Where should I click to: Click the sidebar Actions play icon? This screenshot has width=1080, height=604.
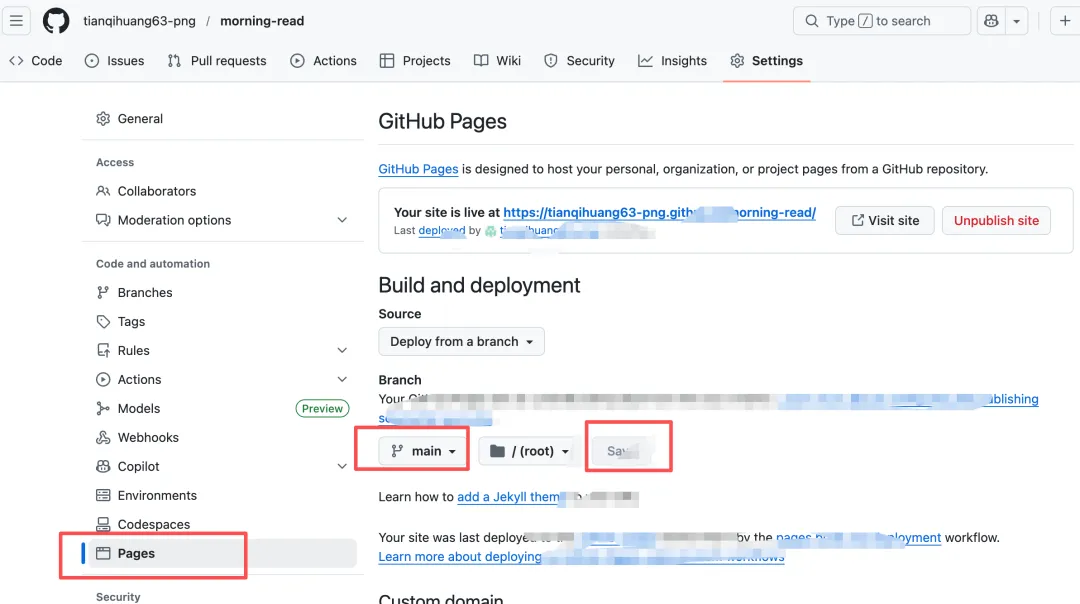(103, 379)
